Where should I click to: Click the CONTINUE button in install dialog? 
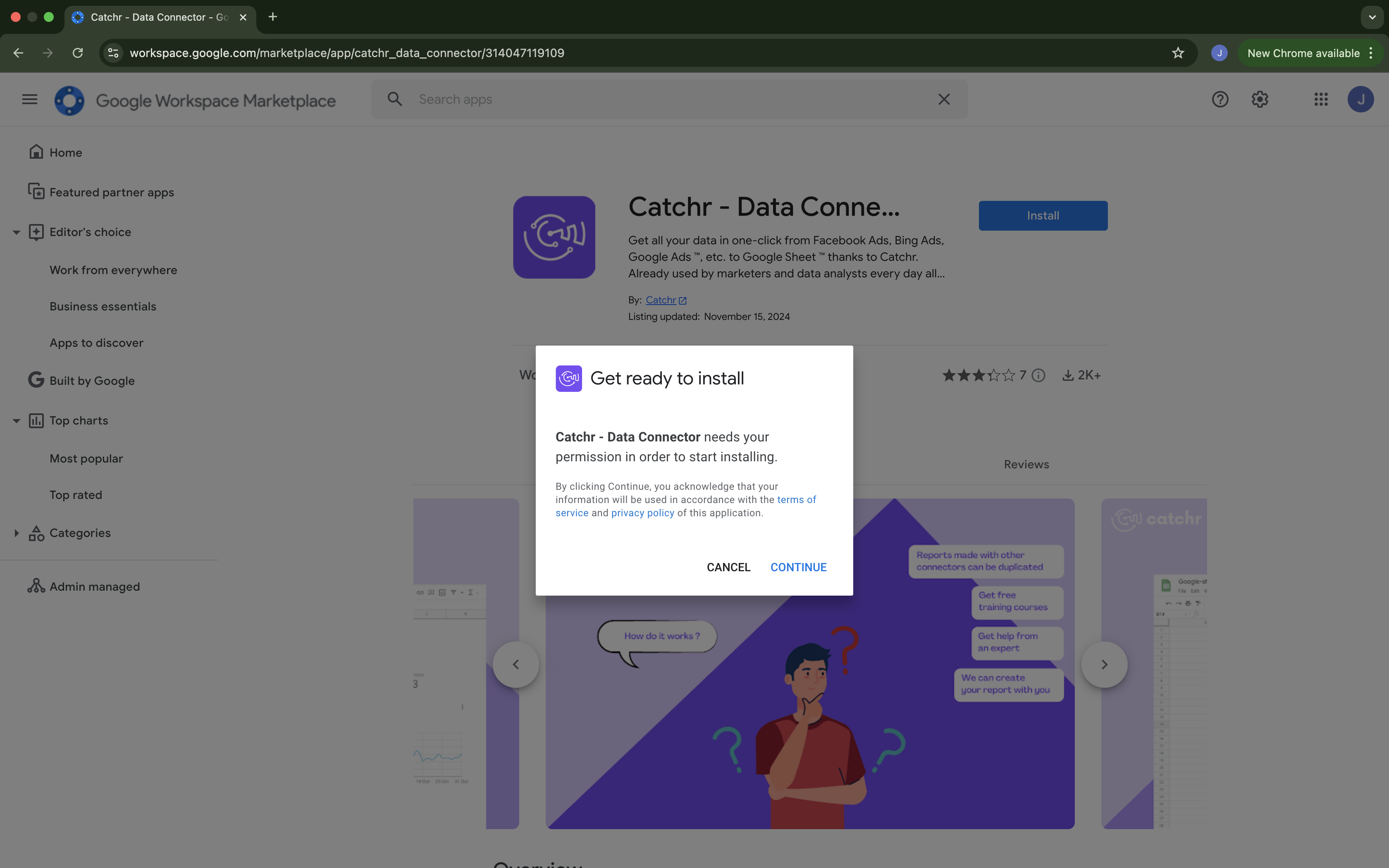pos(798,567)
